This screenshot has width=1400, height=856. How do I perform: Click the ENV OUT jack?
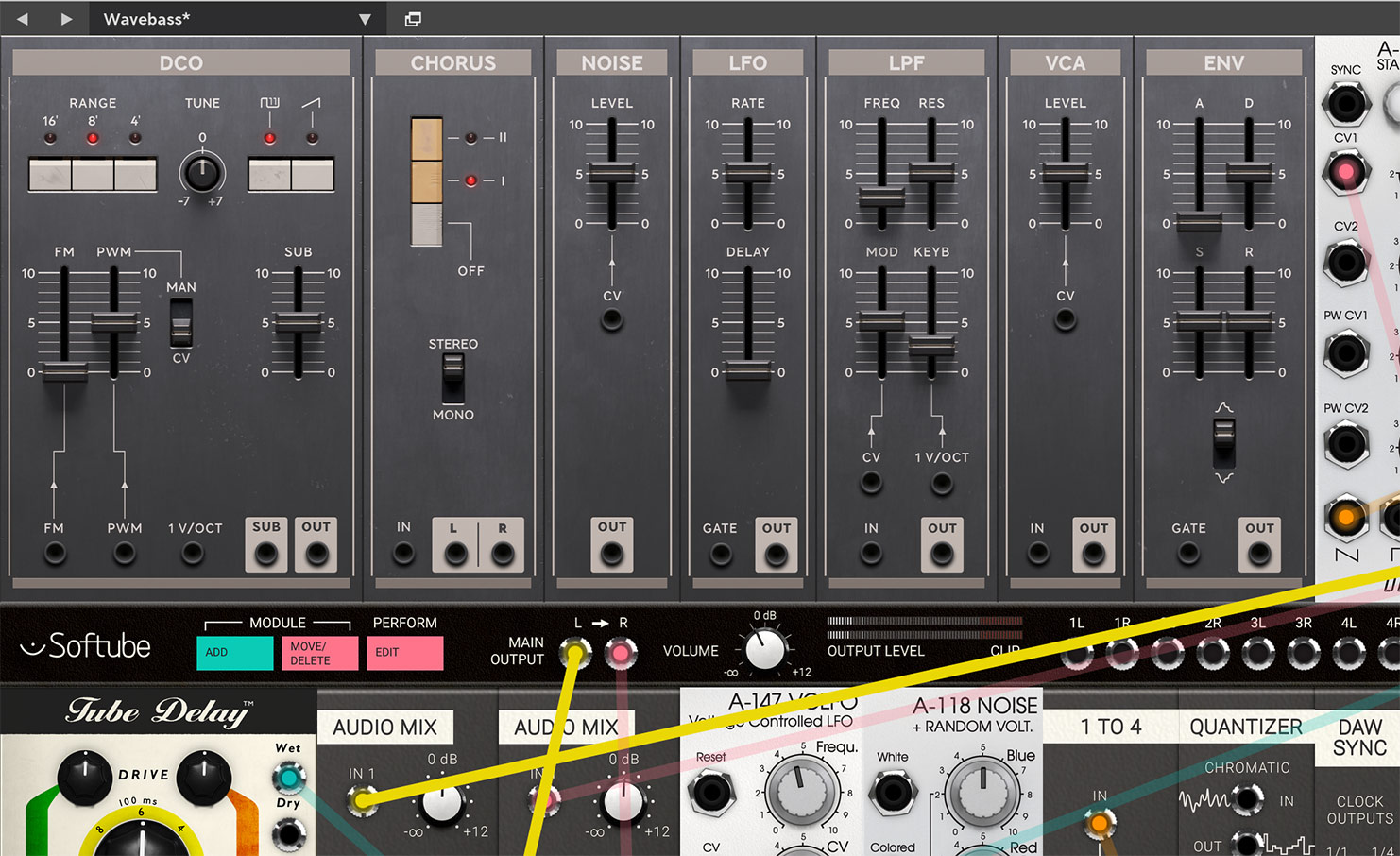(1259, 554)
